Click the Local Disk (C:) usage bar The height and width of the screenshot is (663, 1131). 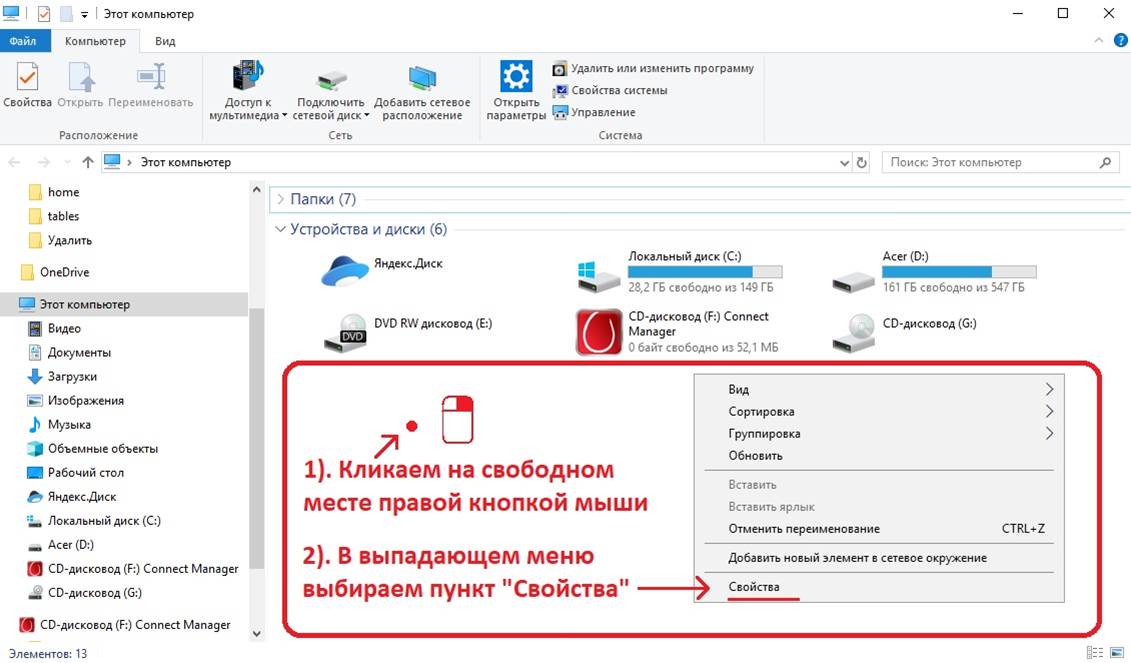pyautogui.click(x=705, y=272)
